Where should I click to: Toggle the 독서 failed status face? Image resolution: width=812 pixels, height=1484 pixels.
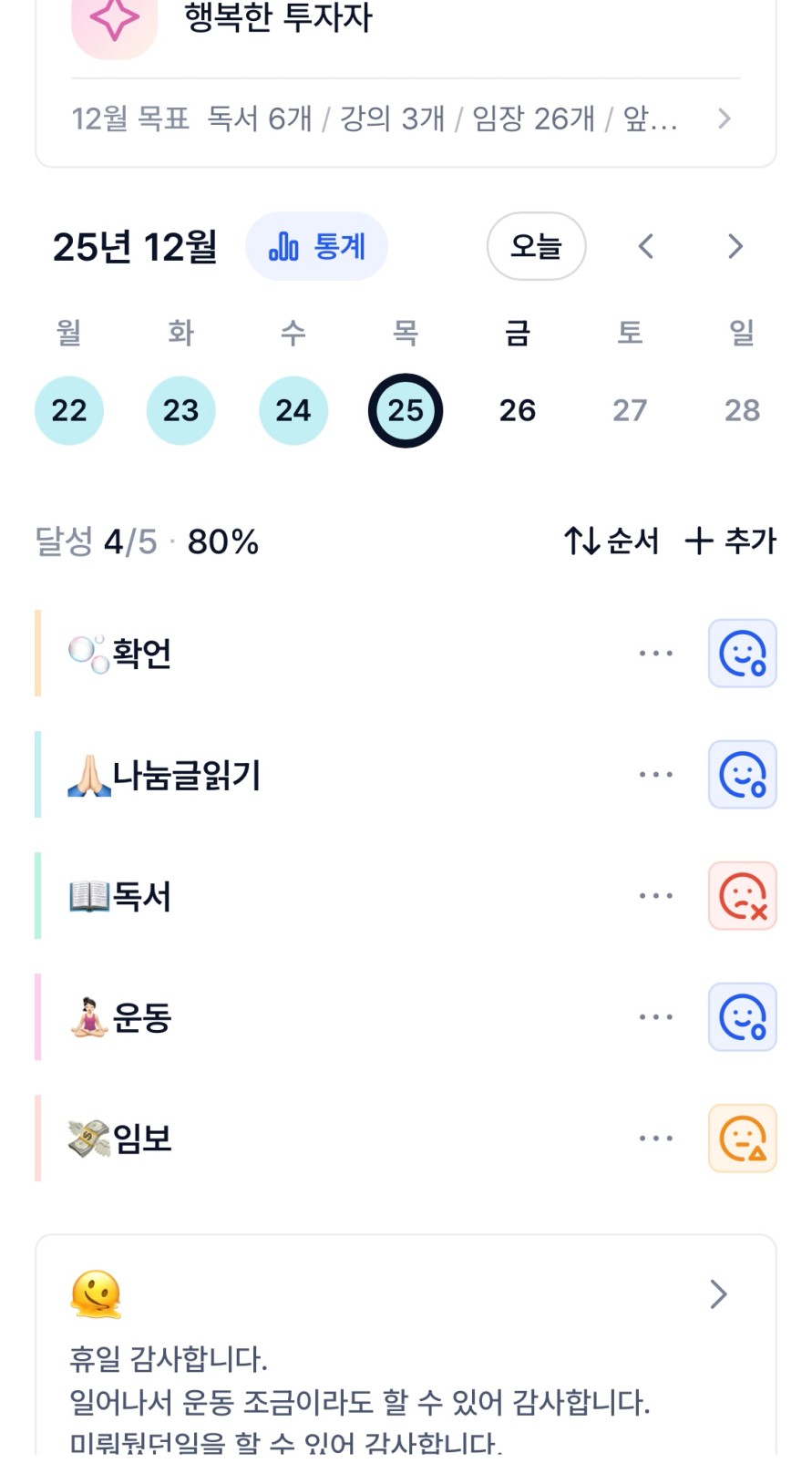tap(742, 896)
